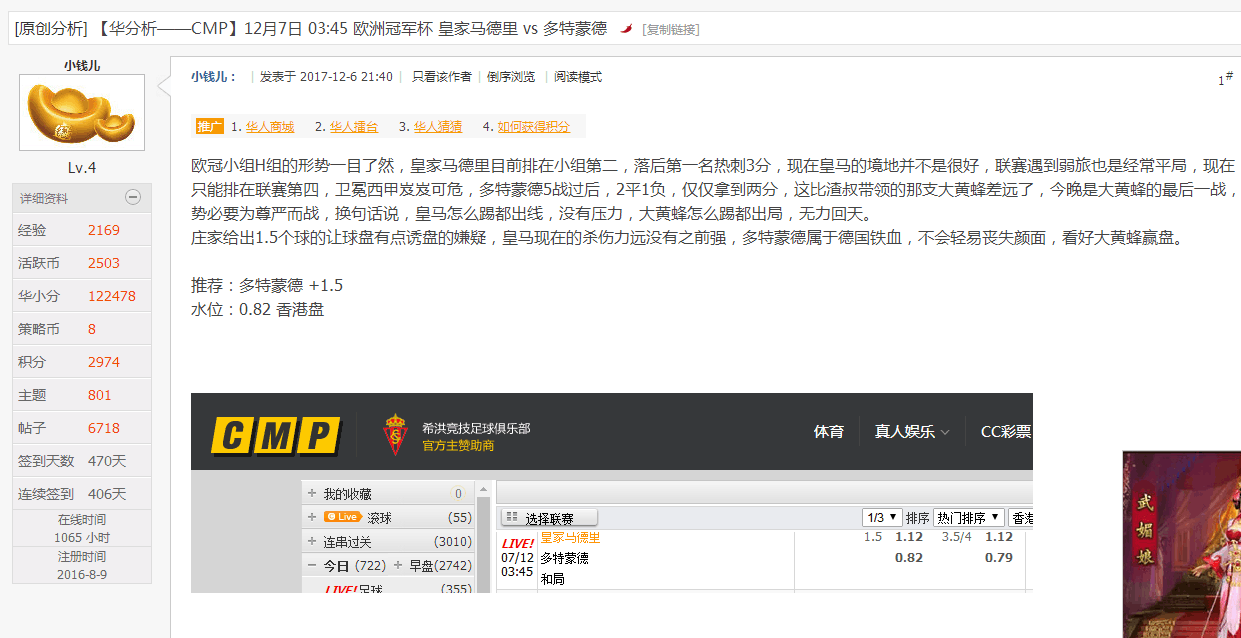This screenshot has height=638, width=1241.
Task: Click the red LIVE! match indicator
Action: tap(518, 543)
